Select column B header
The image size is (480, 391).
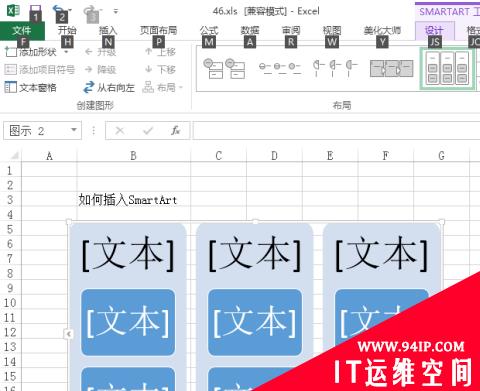pyautogui.click(x=133, y=156)
